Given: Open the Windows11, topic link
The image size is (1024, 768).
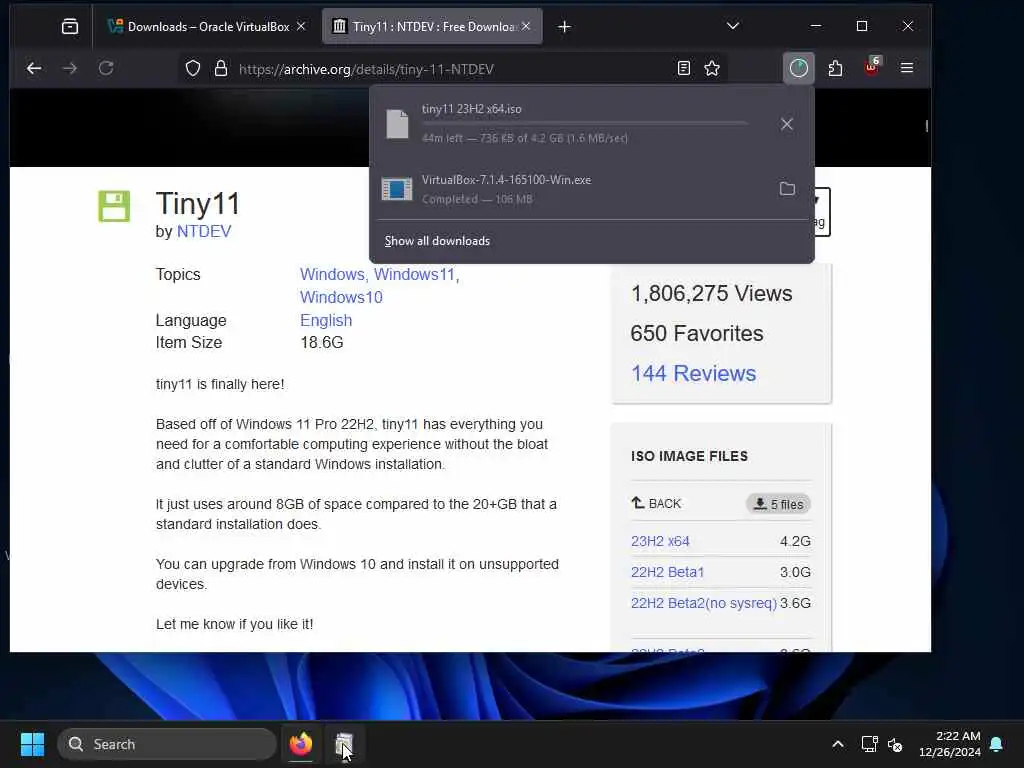Looking at the screenshot, I should (x=417, y=274).
